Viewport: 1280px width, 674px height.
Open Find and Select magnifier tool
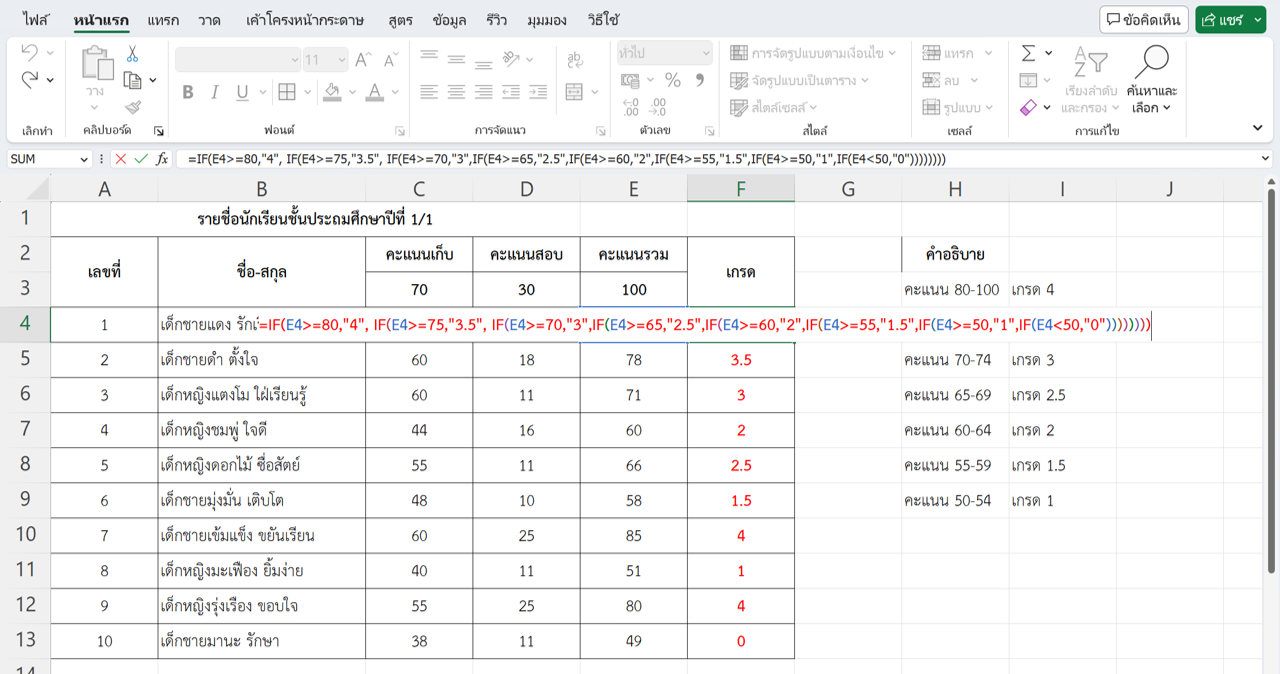tap(1152, 78)
